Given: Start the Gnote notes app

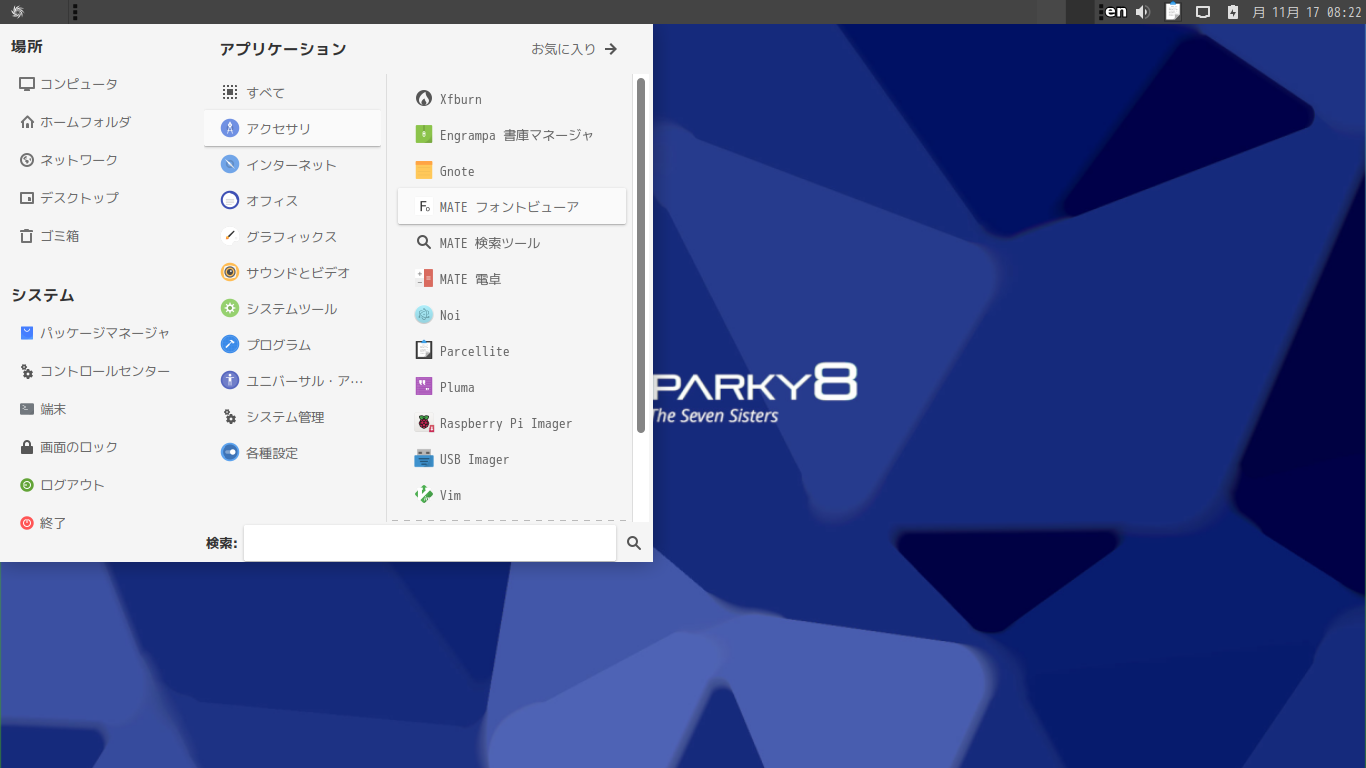Looking at the screenshot, I should 512,171.
